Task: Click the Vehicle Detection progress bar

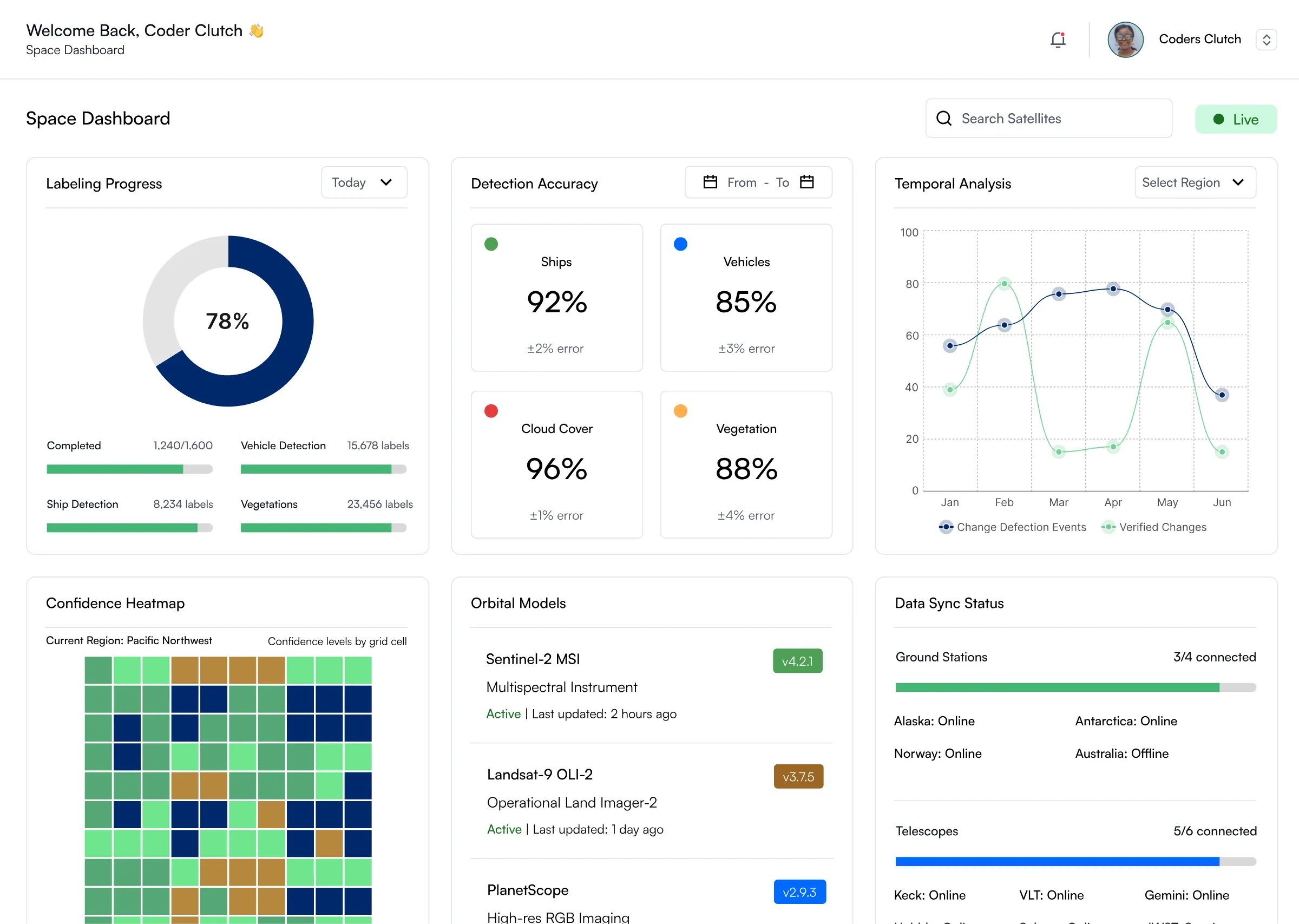Action: pos(323,469)
